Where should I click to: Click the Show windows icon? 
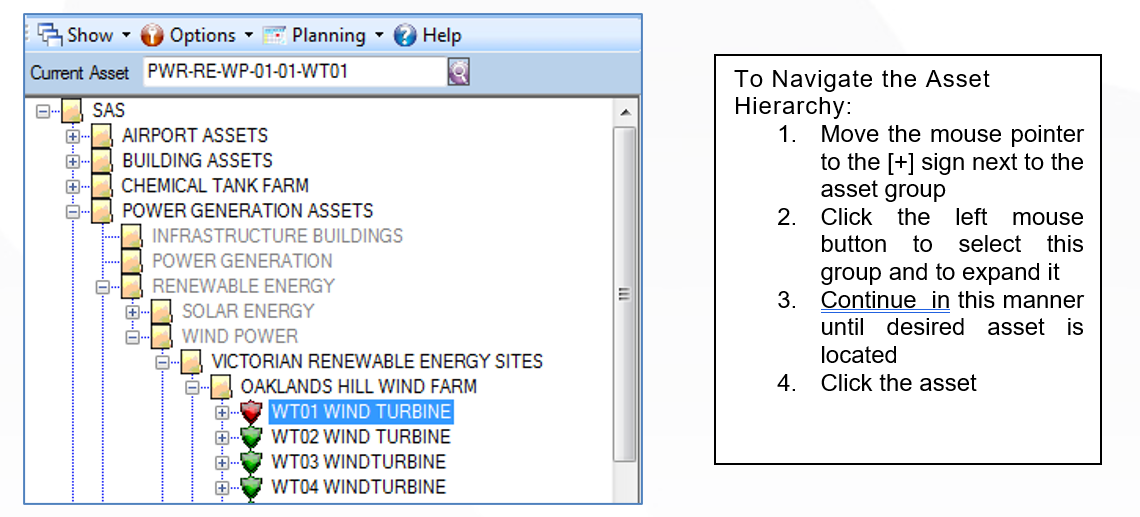[50, 34]
